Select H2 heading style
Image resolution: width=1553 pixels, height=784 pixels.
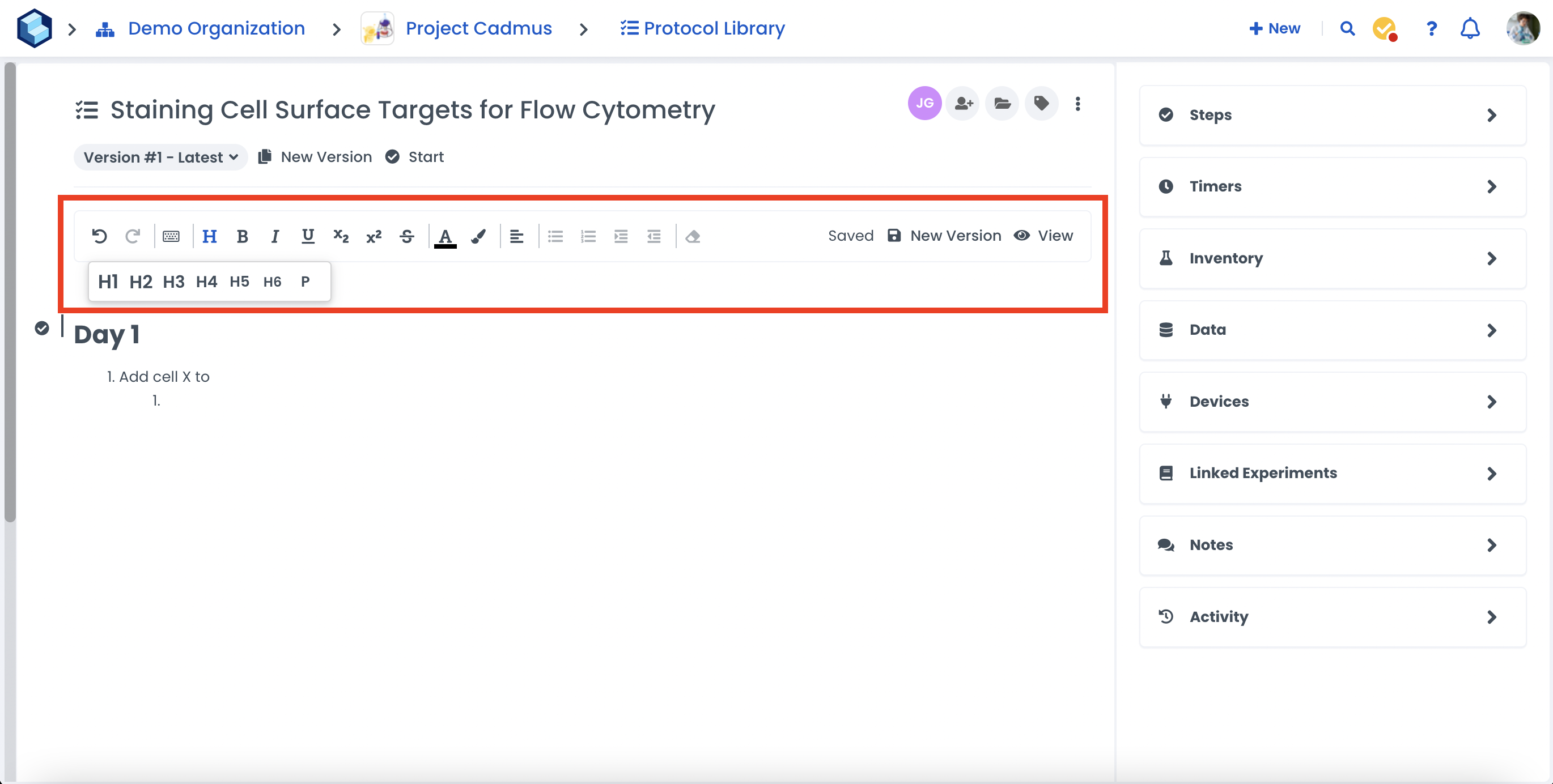pos(141,282)
